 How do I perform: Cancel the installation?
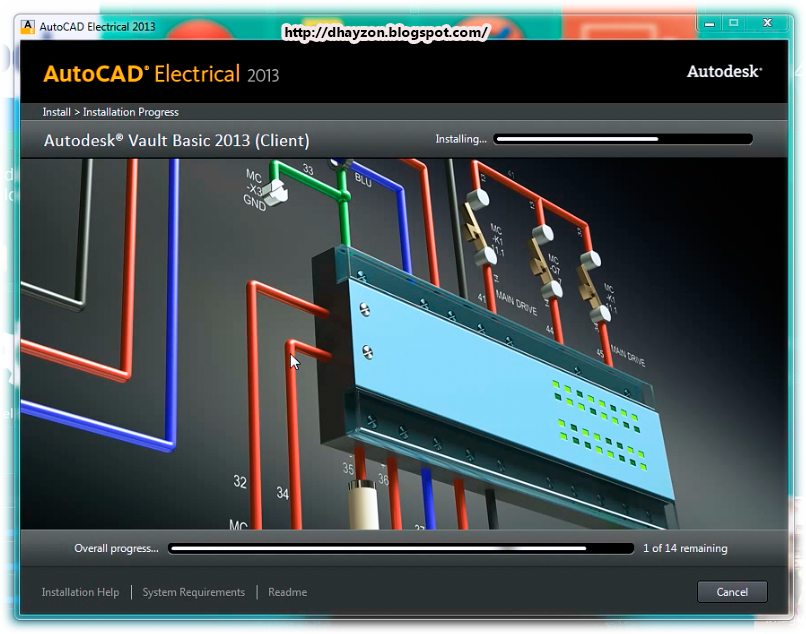(732, 592)
